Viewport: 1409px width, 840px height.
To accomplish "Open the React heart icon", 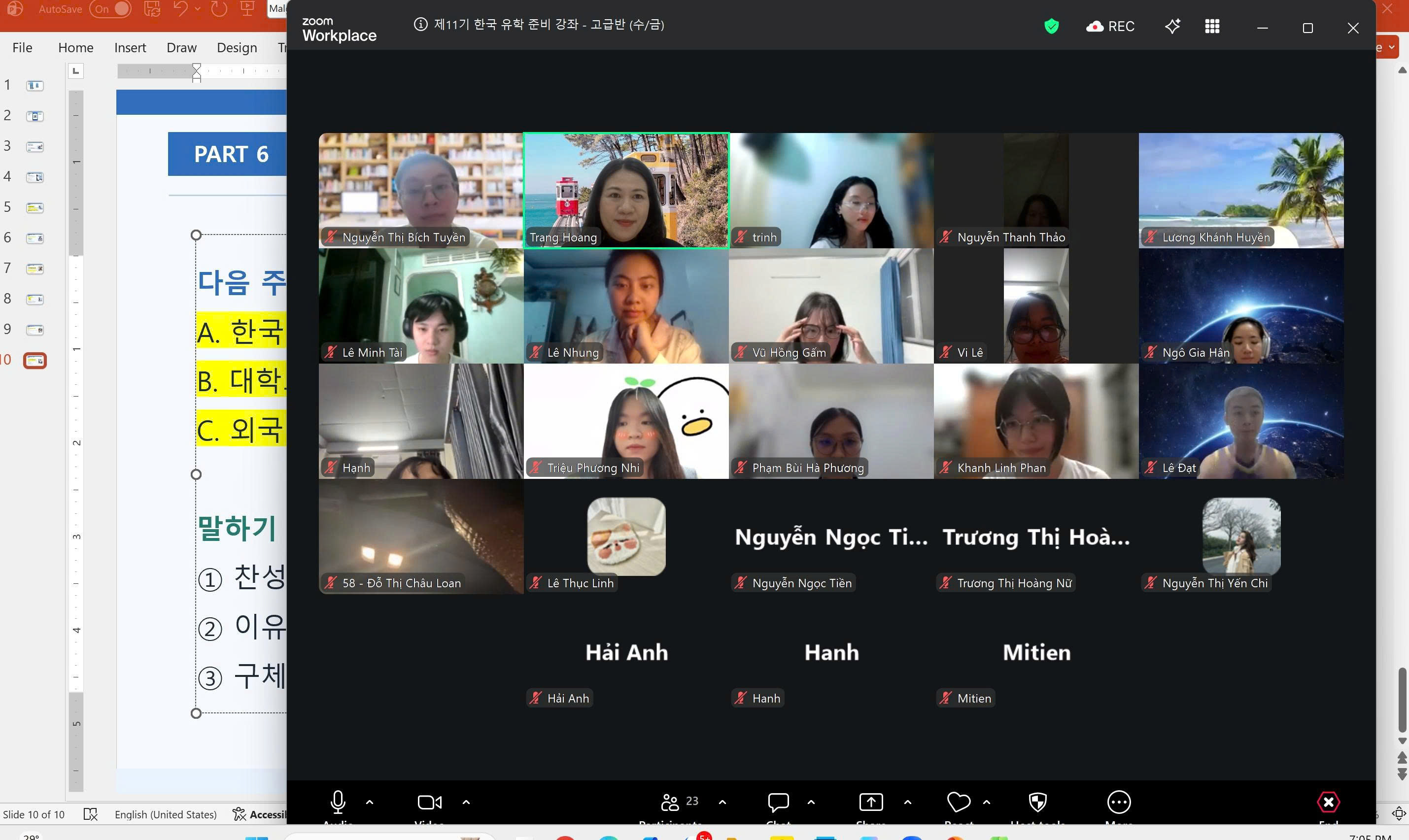I will (959, 802).
